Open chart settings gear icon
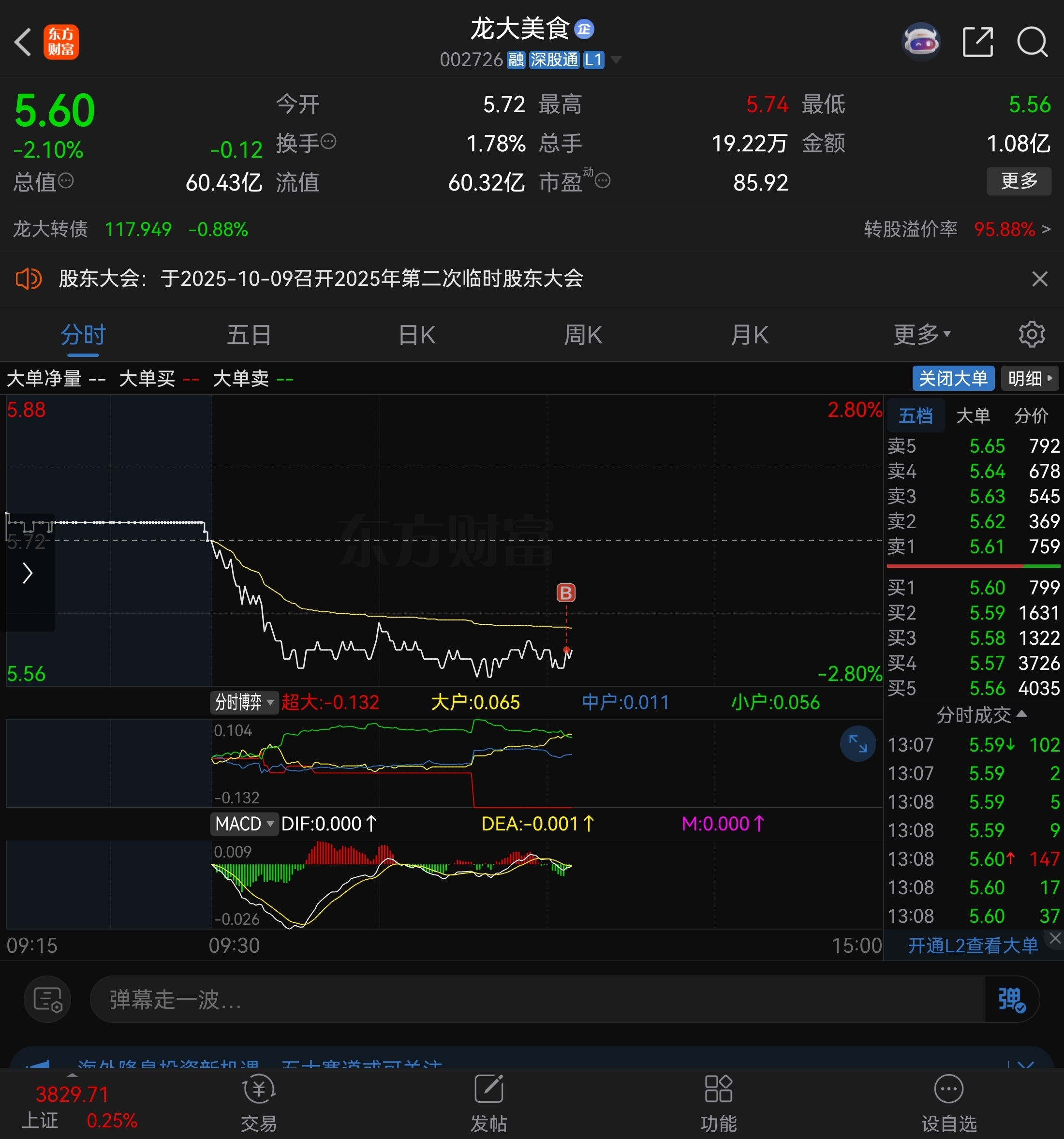This screenshot has width=1064, height=1139. point(1032,335)
